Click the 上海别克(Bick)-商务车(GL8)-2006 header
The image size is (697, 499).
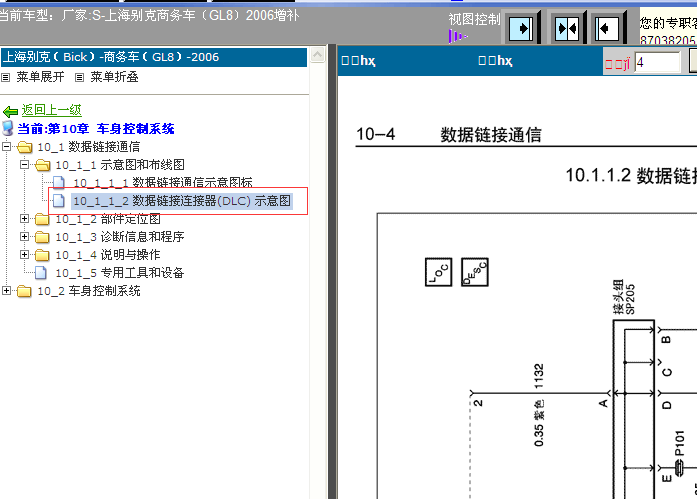154,57
